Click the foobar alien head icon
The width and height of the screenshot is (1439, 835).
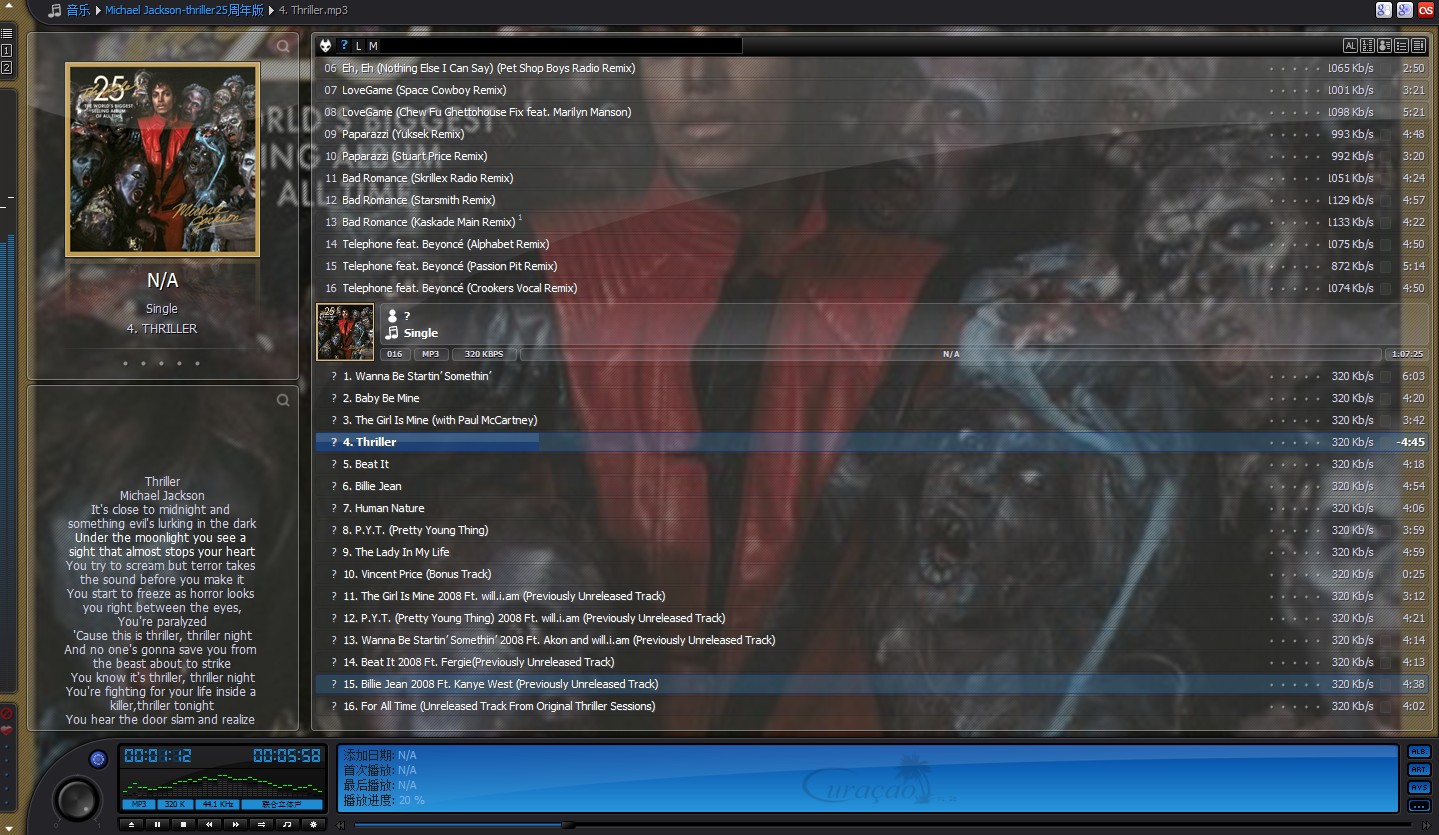point(326,46)
